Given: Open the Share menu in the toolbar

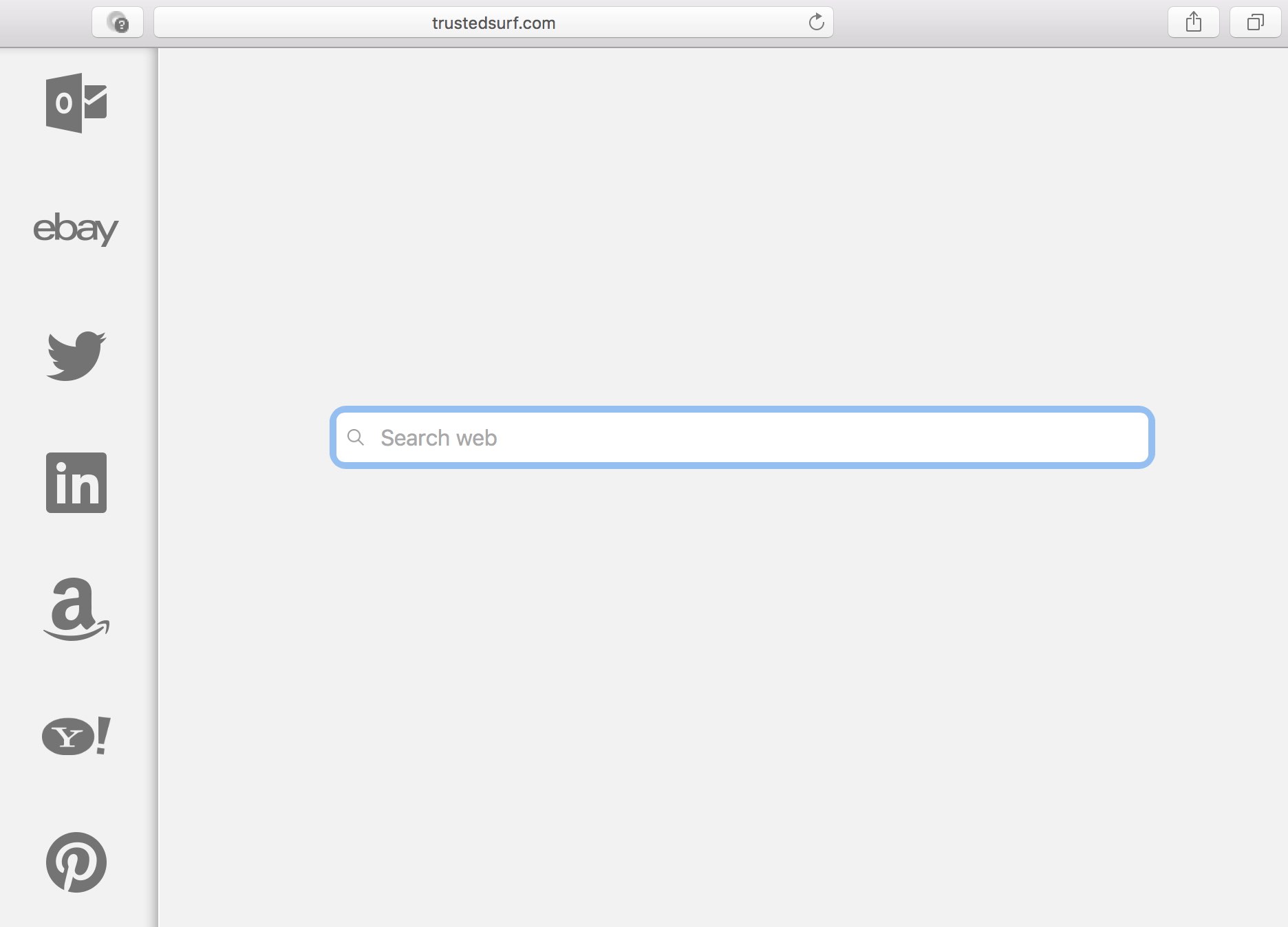Looking at the screenshot, I should (x=1193, y=23).
